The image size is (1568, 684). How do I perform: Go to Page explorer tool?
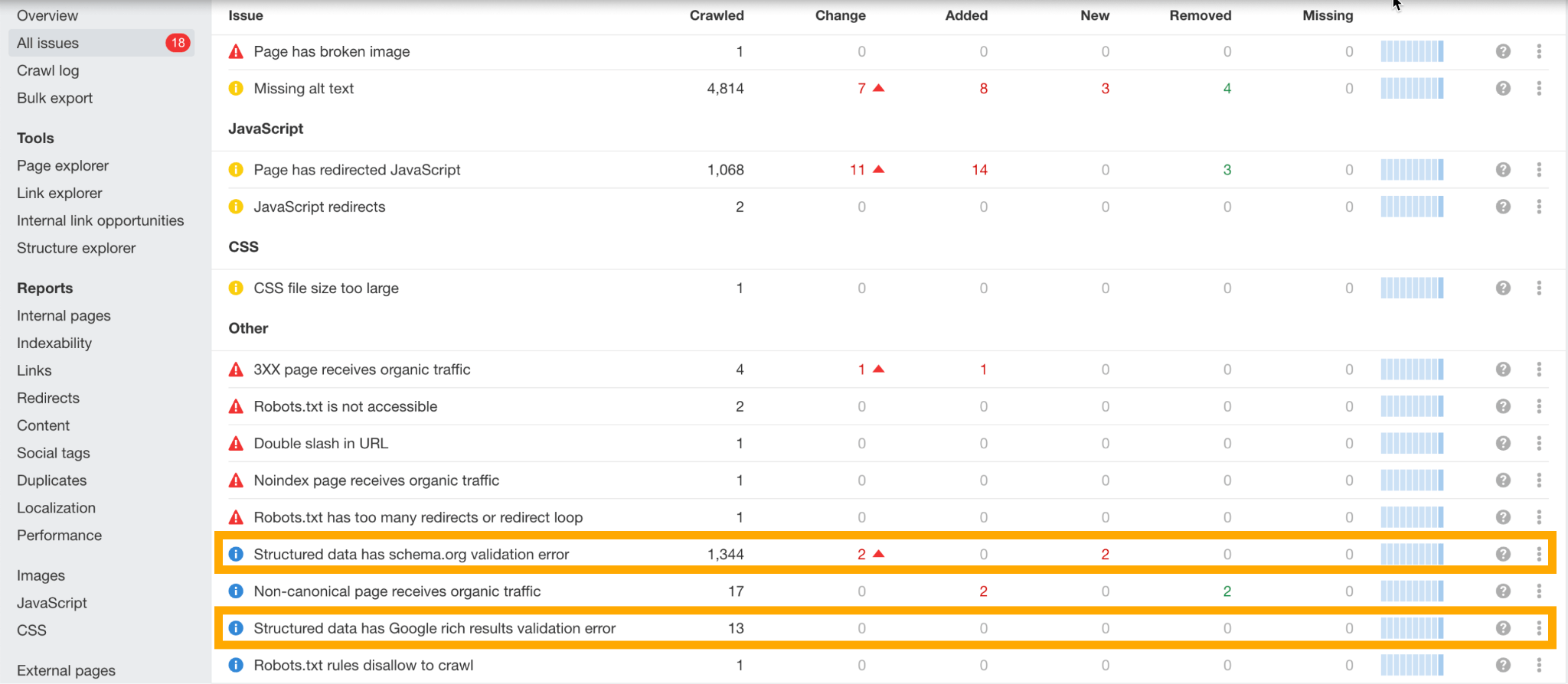pyautogui.click(x=63, y=165)
